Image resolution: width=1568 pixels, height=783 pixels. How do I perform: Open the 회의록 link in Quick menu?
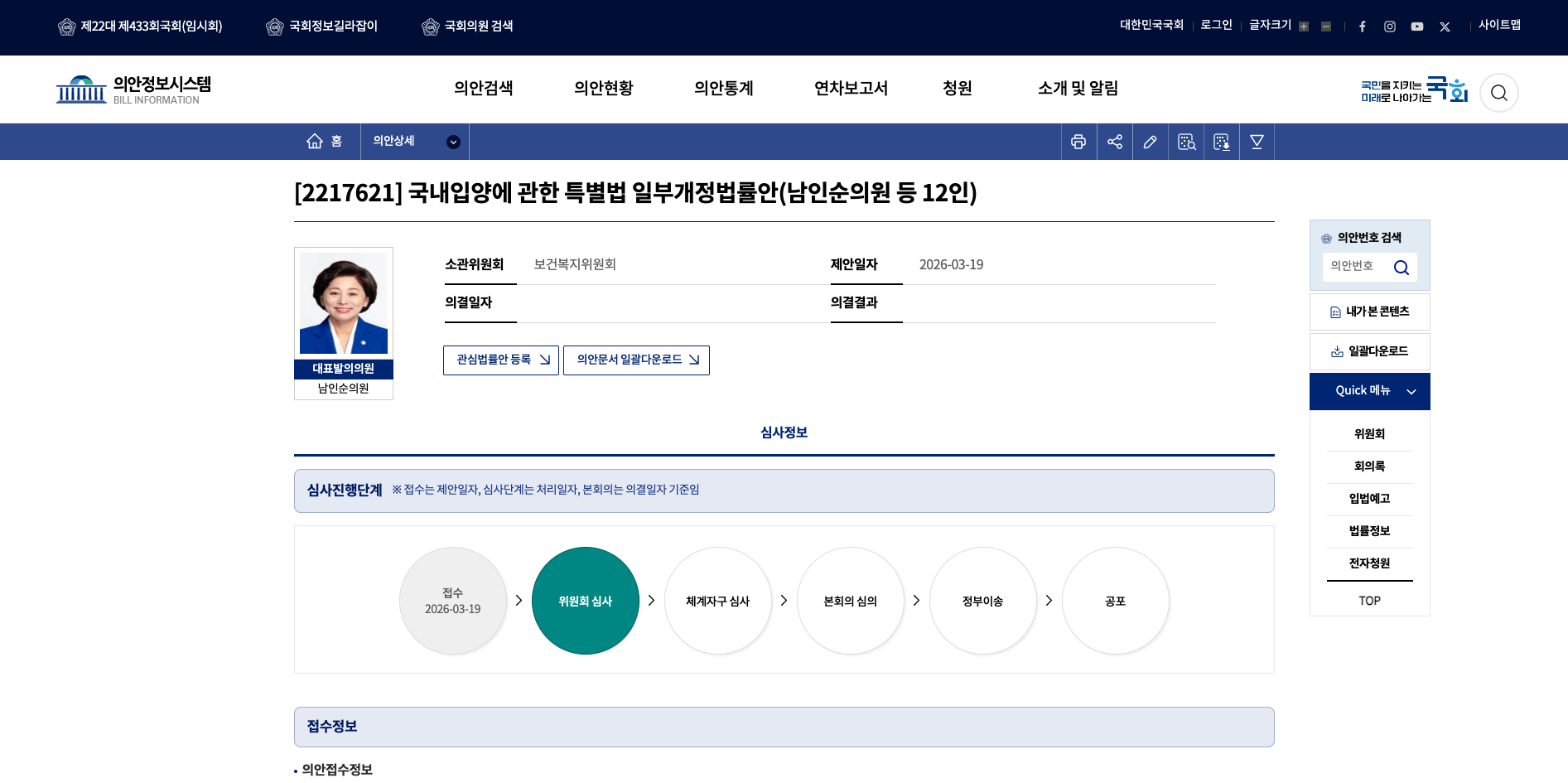1369,466
